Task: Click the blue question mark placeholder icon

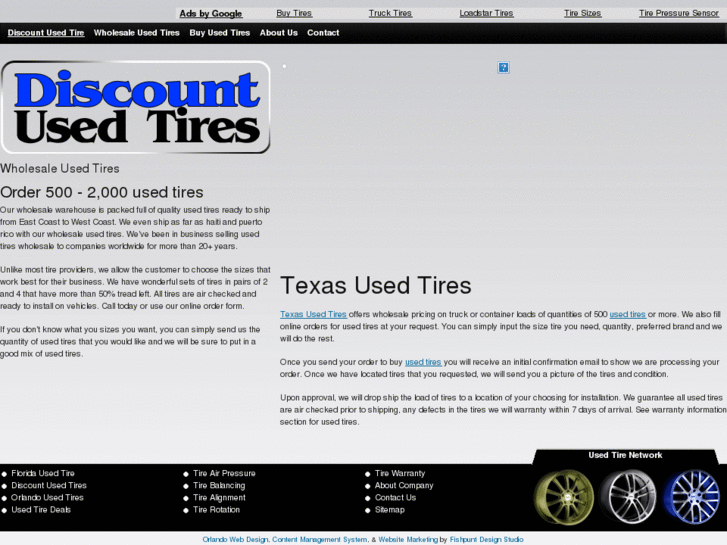Action: click(503, 68)
